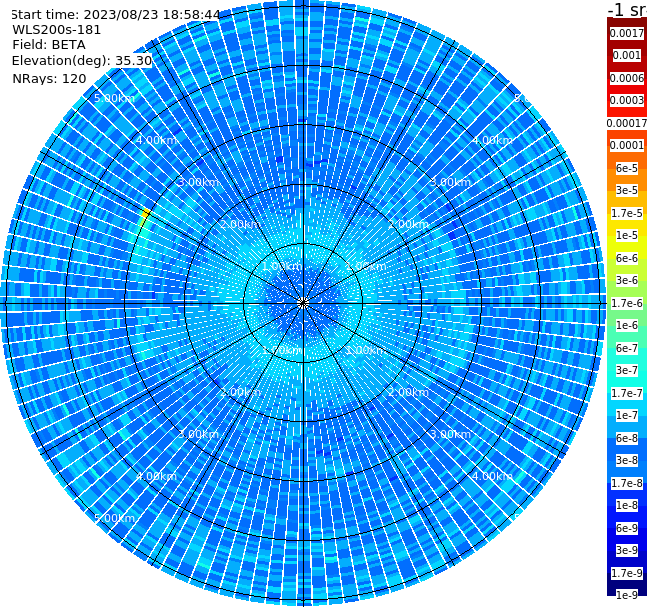Select the 3e-7 colorbar tick
This screenshot has height=607, width=647.
pyautogui.click(x=627, y=370)
